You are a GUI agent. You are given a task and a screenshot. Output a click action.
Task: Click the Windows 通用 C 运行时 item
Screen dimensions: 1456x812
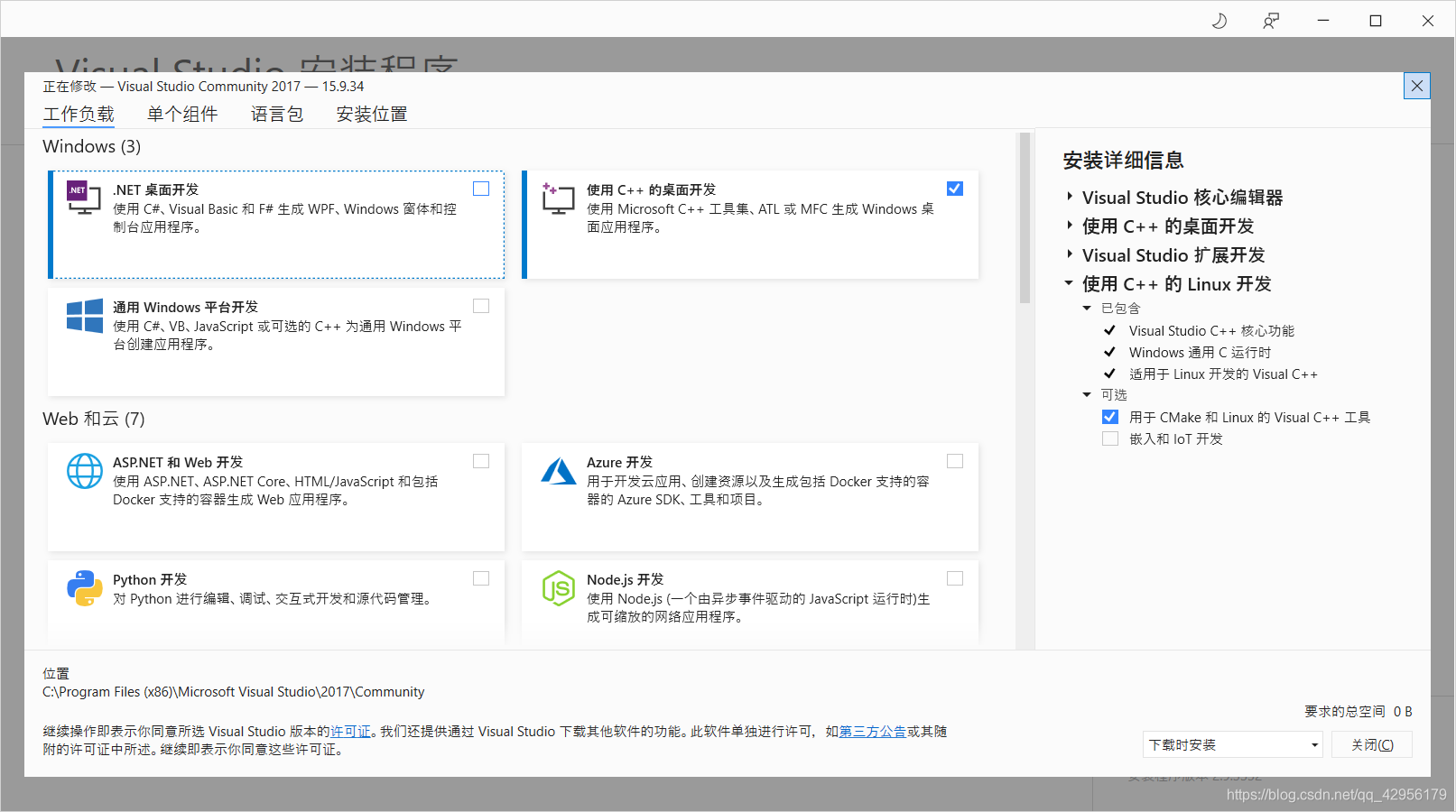coord(1200,353)
